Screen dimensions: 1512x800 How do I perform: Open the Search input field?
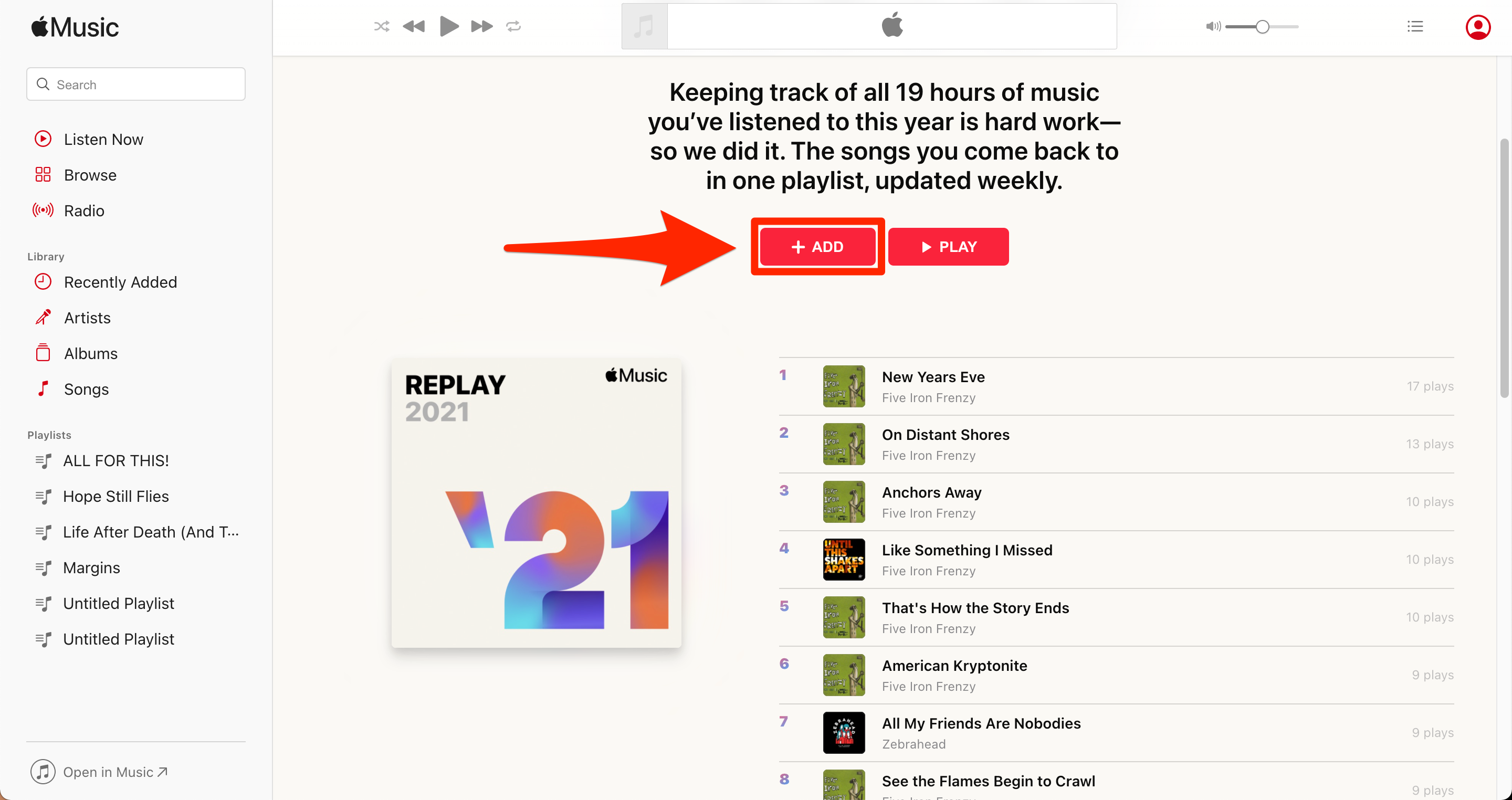coord(135,84)
